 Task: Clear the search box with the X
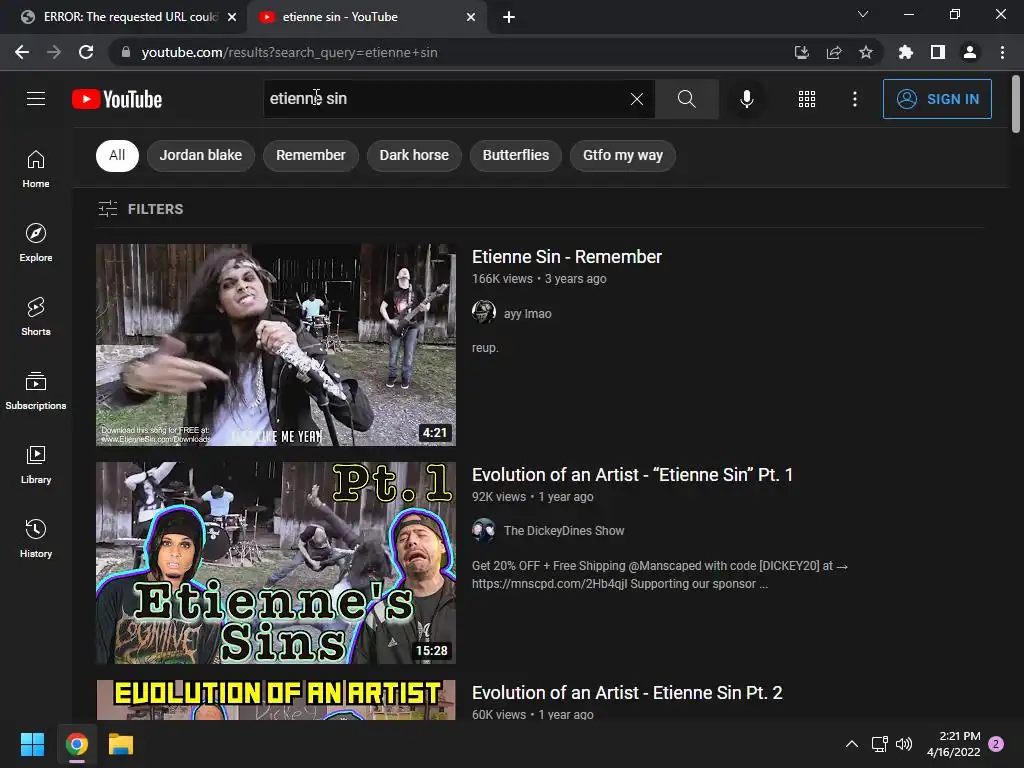(x=637, y=99)
